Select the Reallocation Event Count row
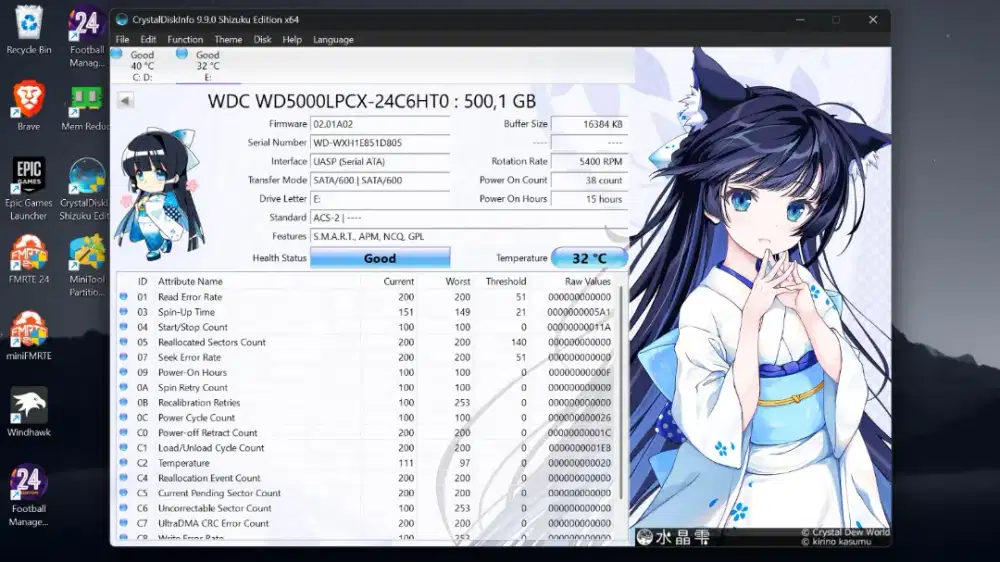This screenshot has width=1000, height=562. (367, 478)
